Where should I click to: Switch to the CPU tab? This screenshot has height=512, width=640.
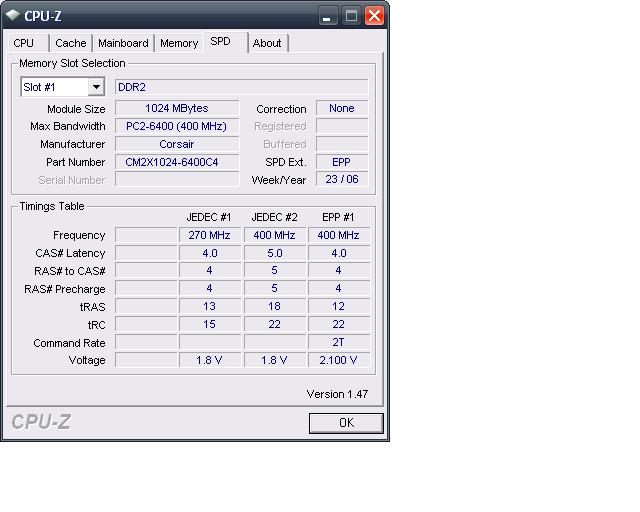[x=29, y=43]
